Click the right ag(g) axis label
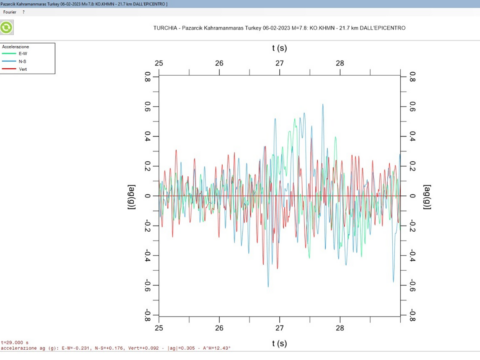 pyautogui.click(x=427, y=197)
